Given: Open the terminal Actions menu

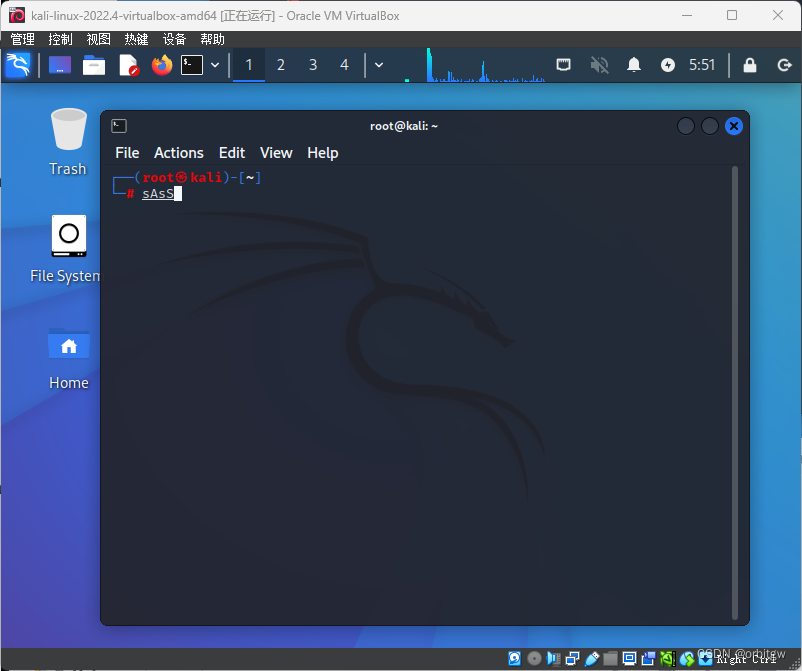Looking at the screenshot, I should point(179,153).
